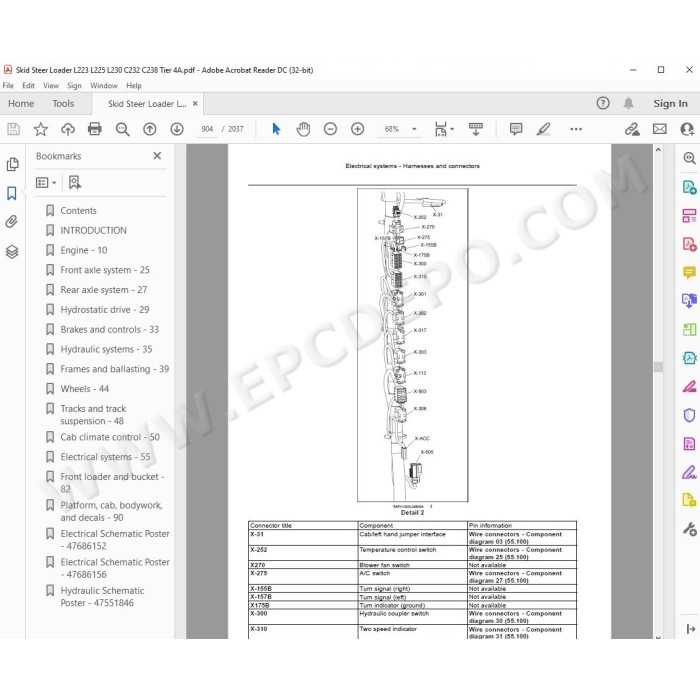
Task: Close the Bookmarks panel
Action: coord(157,156)
